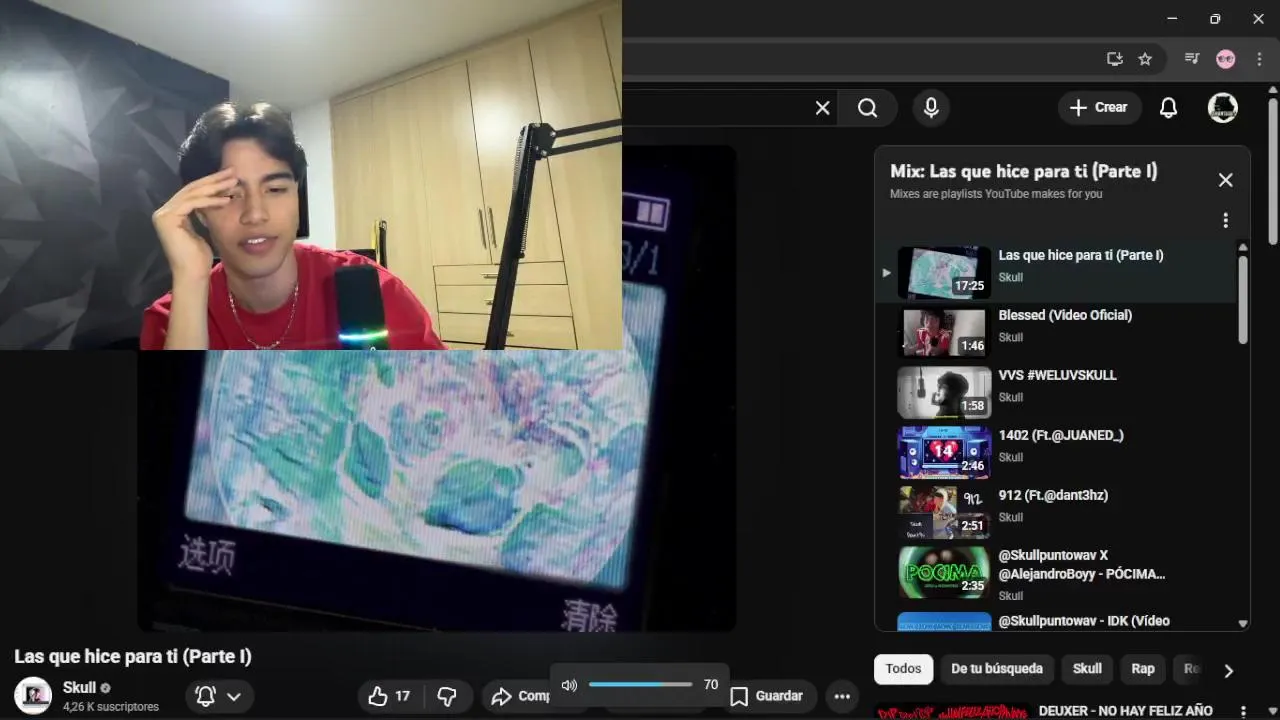
Task: Select the Rap filter chip
Action: (1143, 669)
